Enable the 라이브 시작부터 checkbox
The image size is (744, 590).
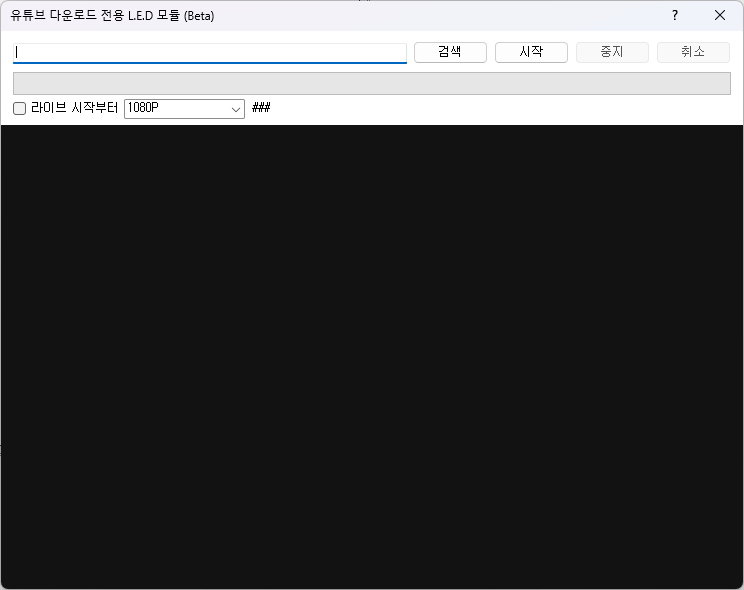(x=19, y=109)
